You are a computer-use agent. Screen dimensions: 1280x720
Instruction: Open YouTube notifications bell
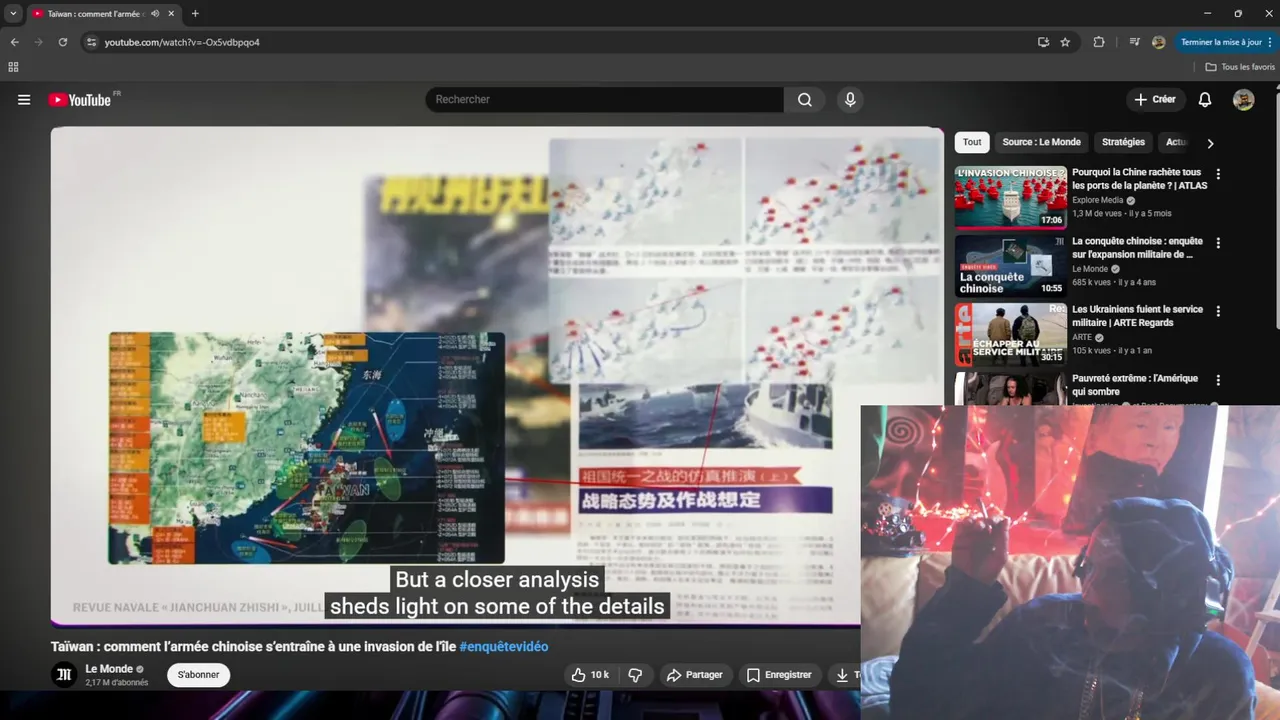pos(1205,100)
